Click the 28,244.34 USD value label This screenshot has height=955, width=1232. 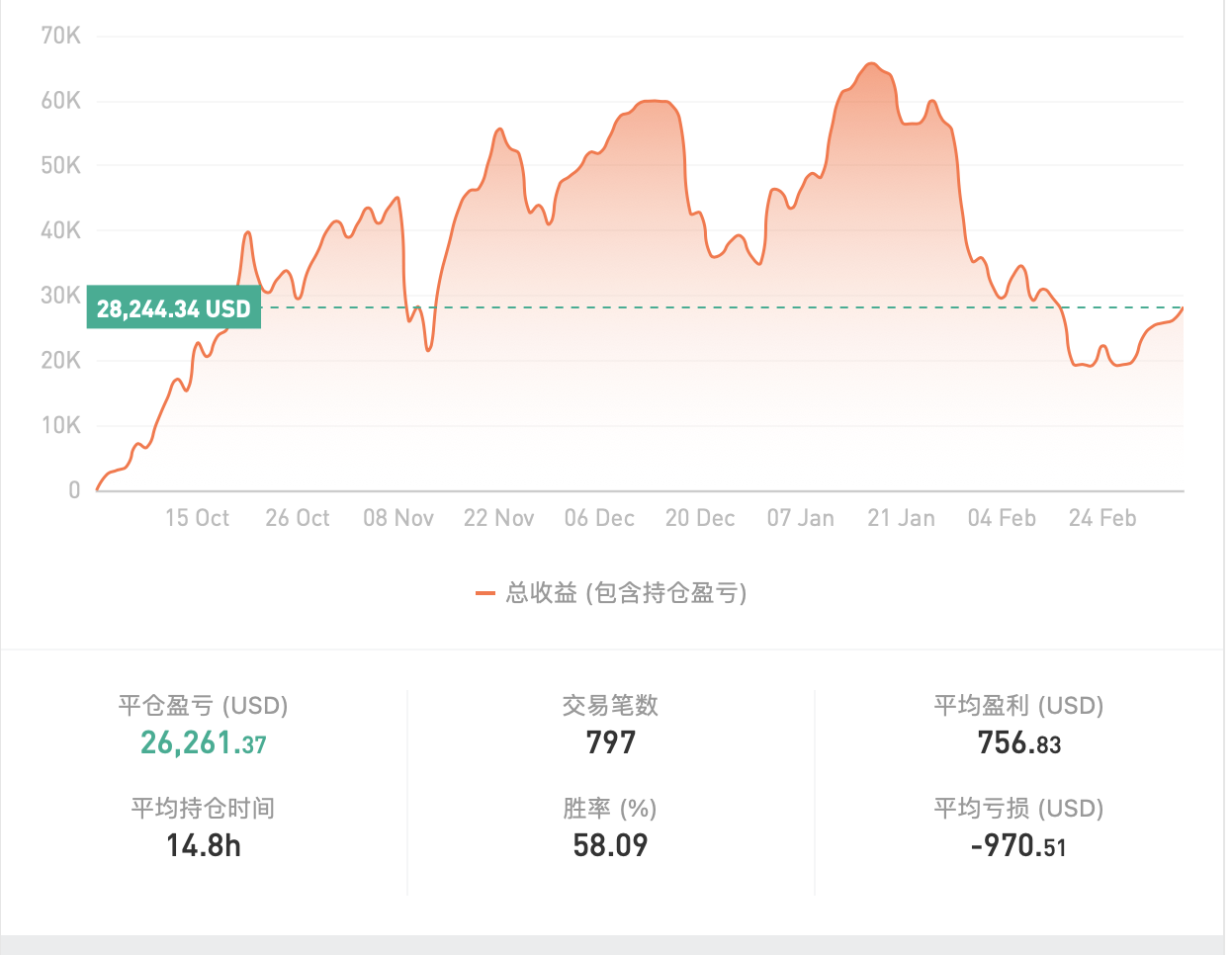point(174,308)
